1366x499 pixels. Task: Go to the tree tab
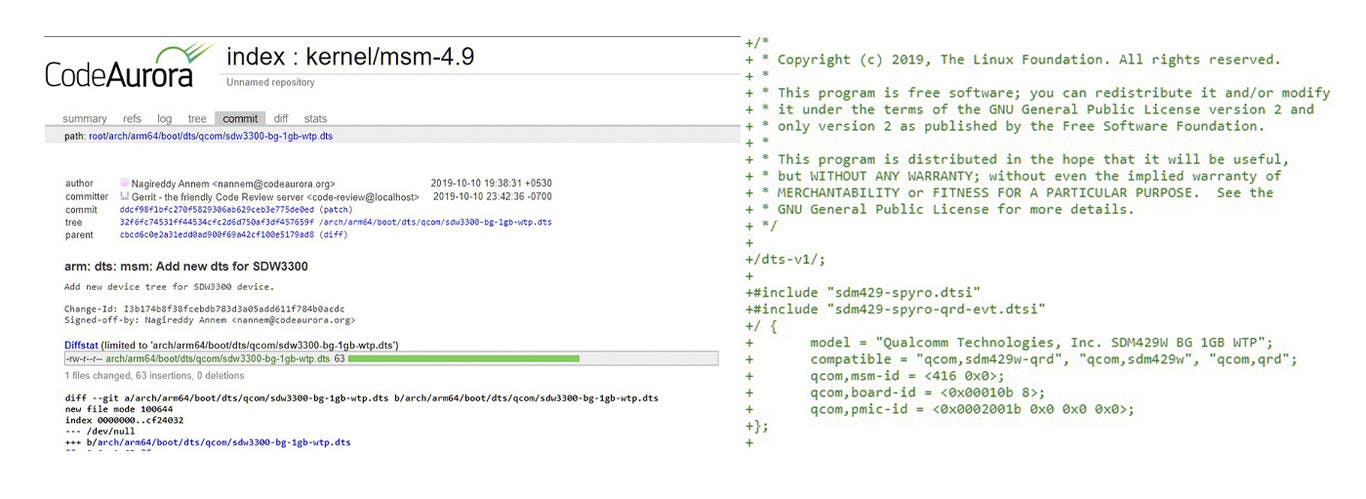click(x=197, y=119)
